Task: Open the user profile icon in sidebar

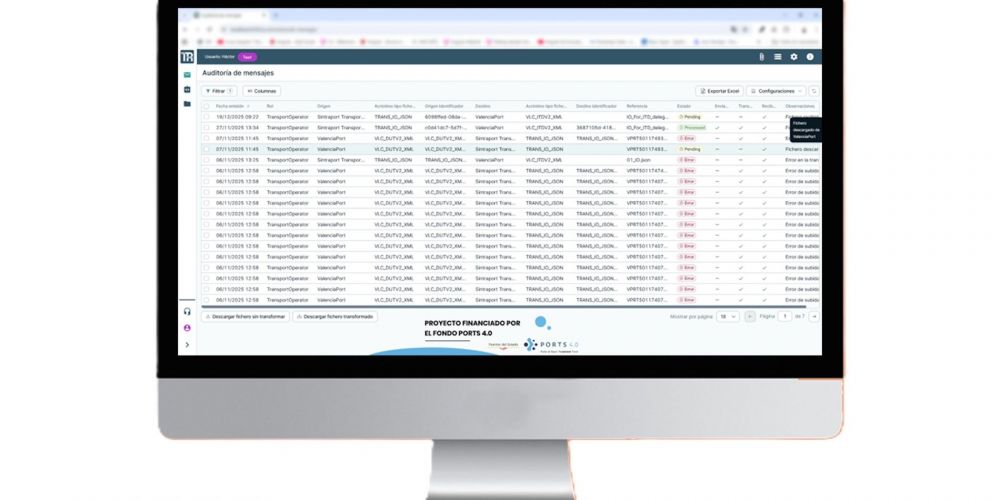Action: pos(187,328)
